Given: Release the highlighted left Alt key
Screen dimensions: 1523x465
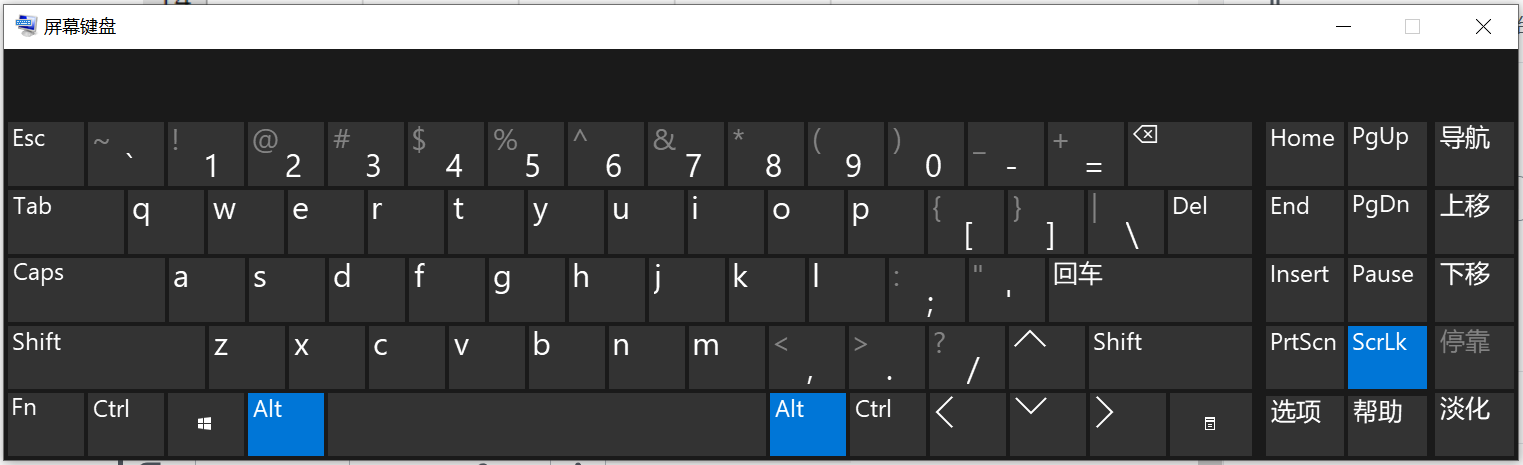Looking at the screenshot, I should coord(286,424).
